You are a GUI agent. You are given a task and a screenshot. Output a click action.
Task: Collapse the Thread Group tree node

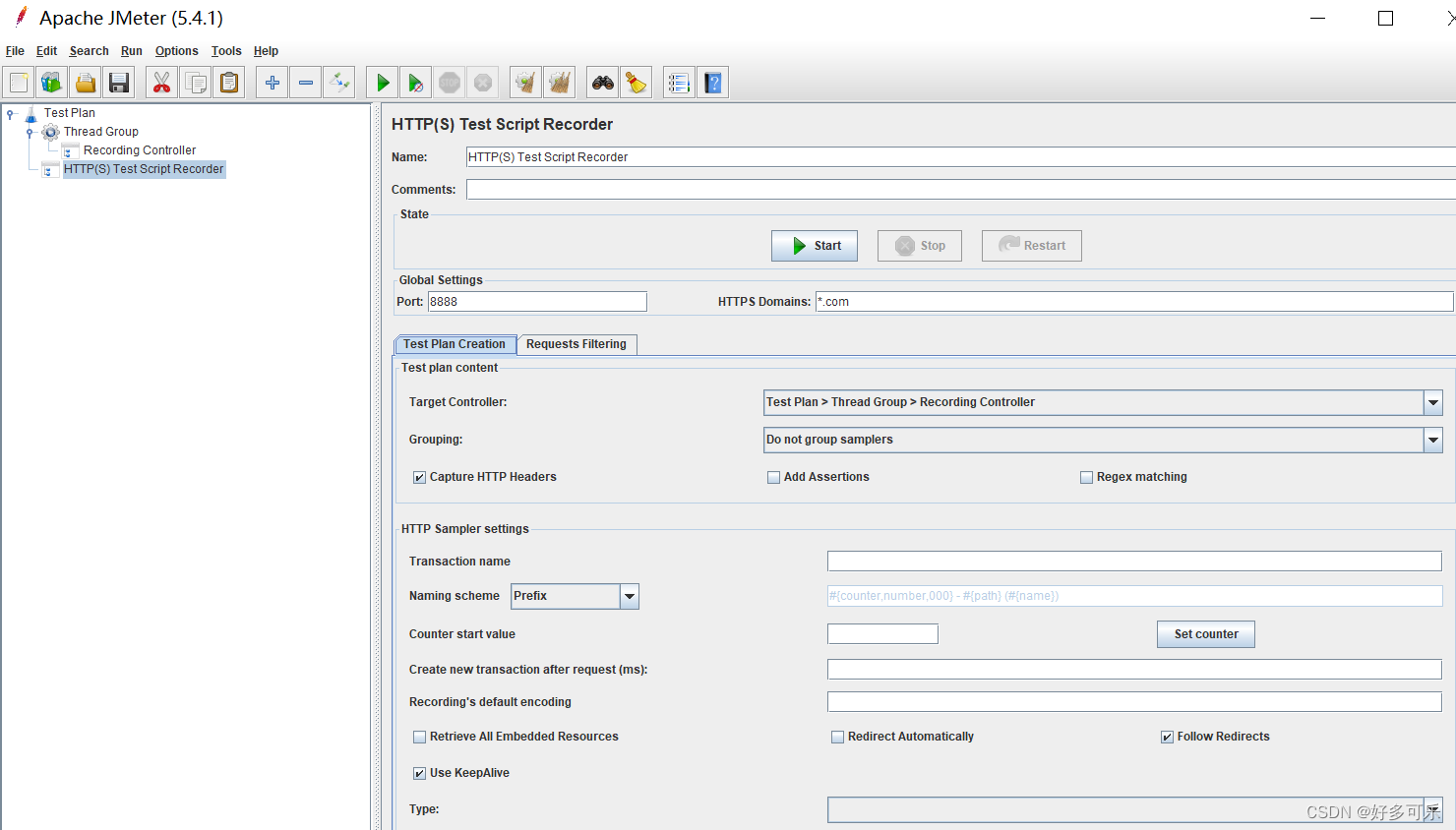(30, 133)
